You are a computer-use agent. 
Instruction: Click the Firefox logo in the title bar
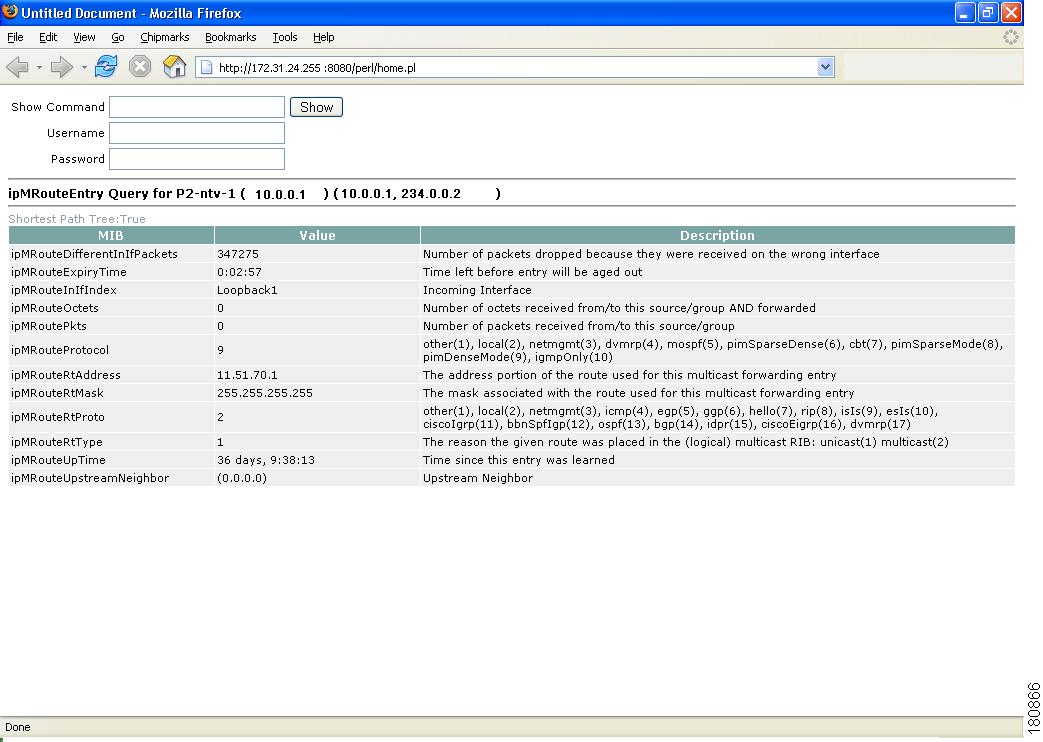tap(9, 13)
